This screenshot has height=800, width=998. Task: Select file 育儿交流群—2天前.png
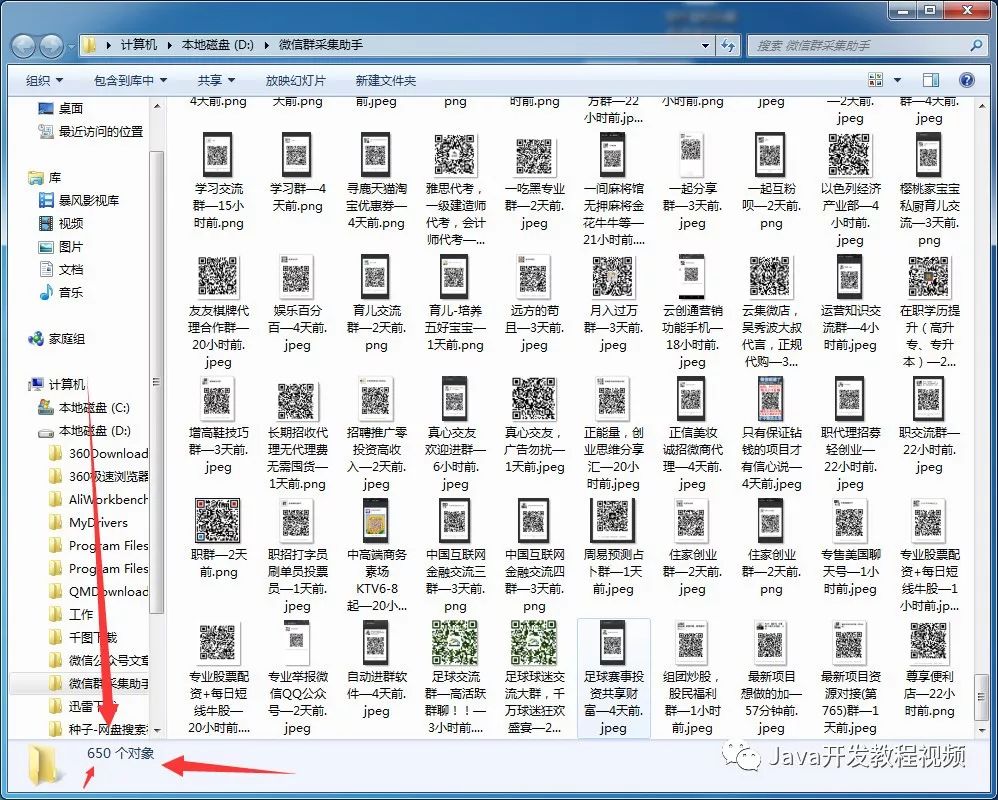coord(376,303)
